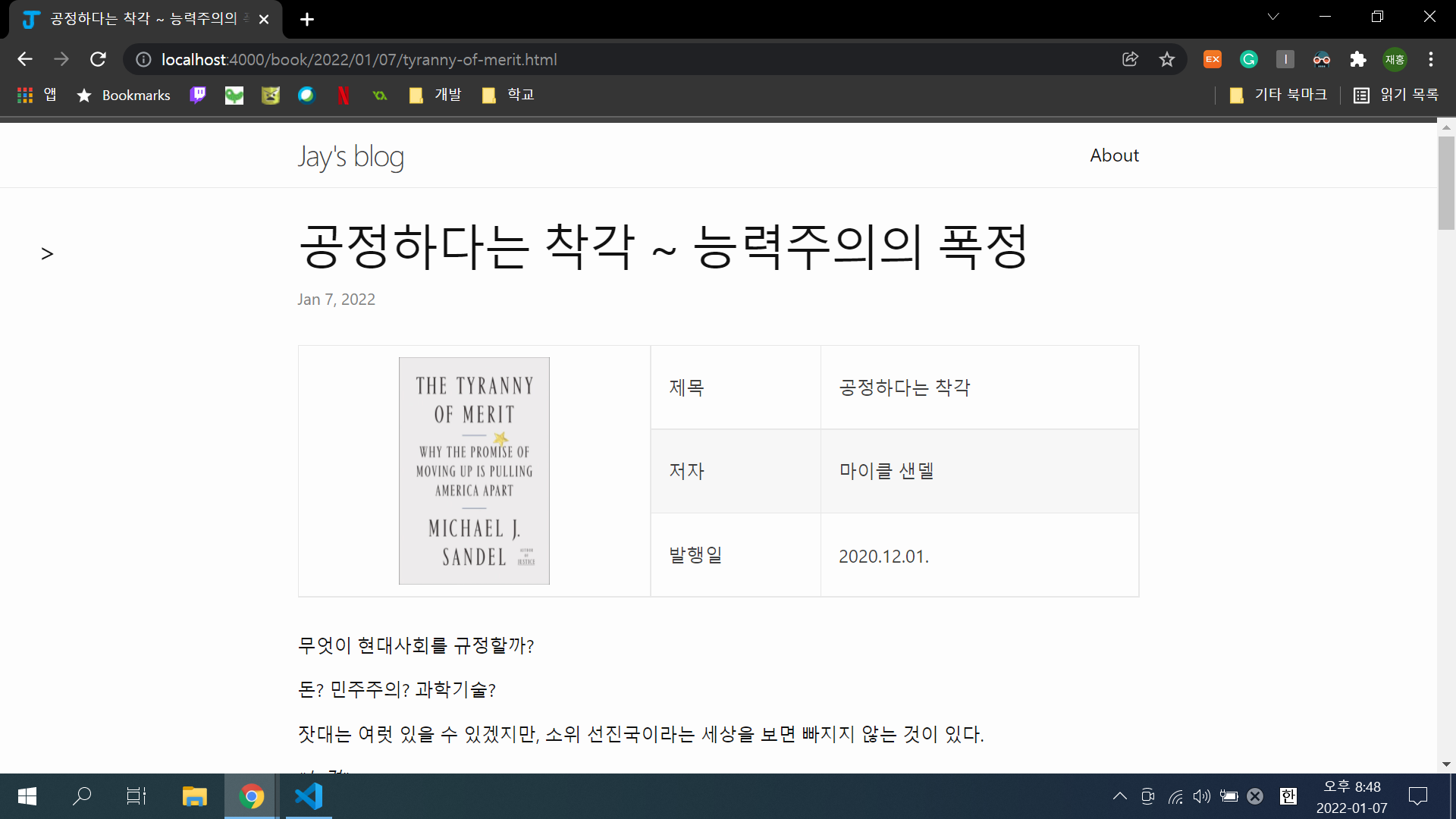Switch to Chrome on the taskbar
The width and height of the screenshot is (1456, 819).
(x=251, y=796)
